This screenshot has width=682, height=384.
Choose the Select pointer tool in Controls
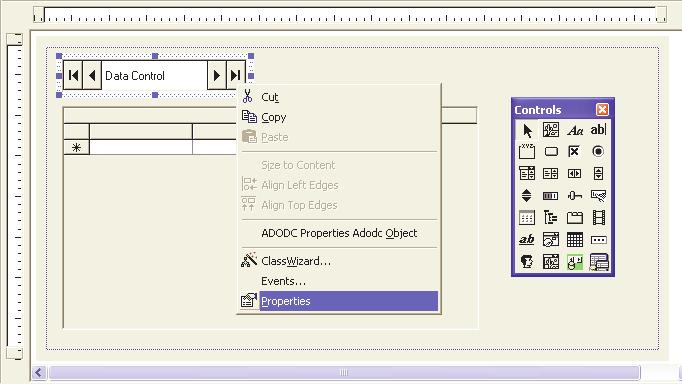tap(527, 130)
